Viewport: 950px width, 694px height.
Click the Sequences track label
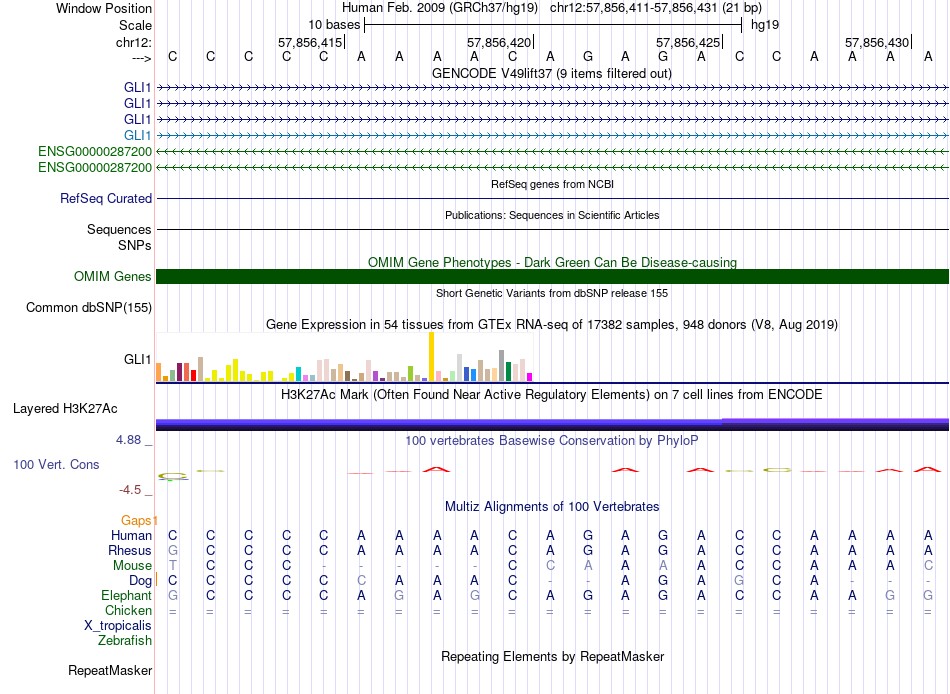119,229
